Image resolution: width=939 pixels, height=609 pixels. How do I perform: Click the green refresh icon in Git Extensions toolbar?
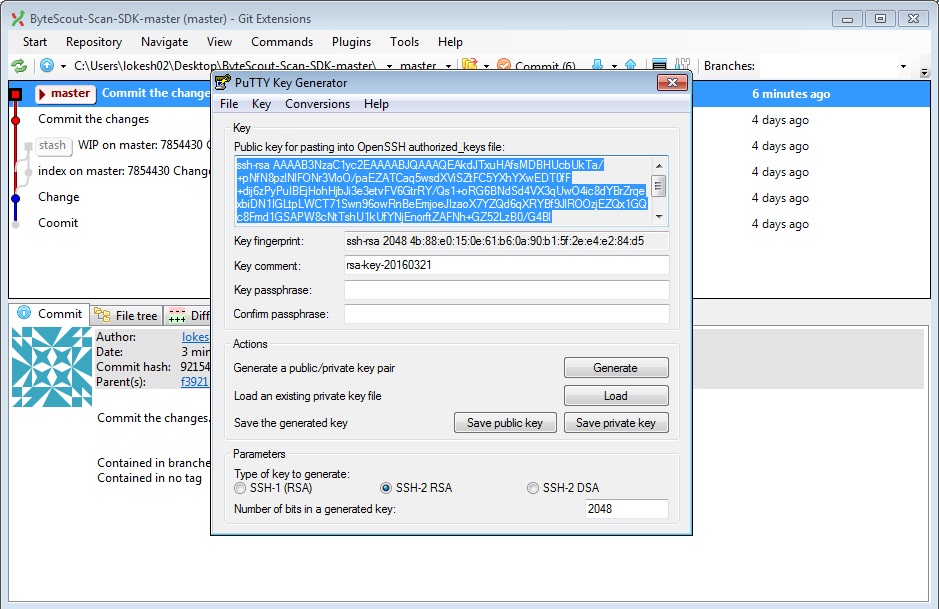point(19,65)
